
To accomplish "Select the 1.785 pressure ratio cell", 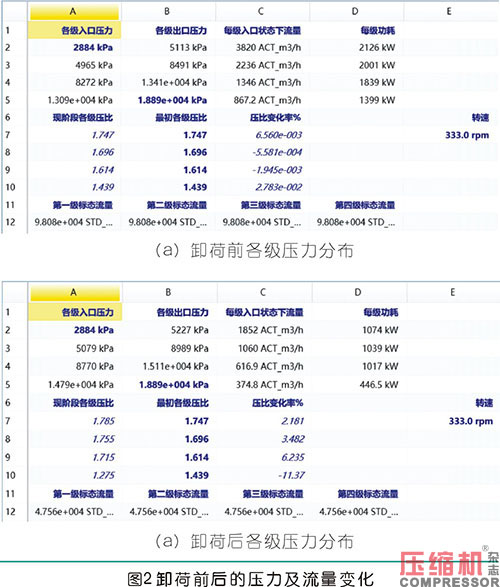I will click(x=75, y=421).
